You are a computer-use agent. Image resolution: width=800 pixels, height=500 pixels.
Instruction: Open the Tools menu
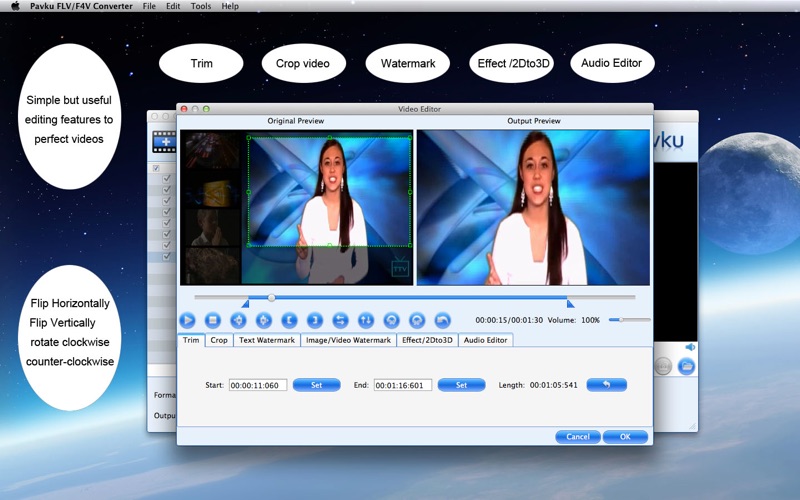(x=201, y=6)
